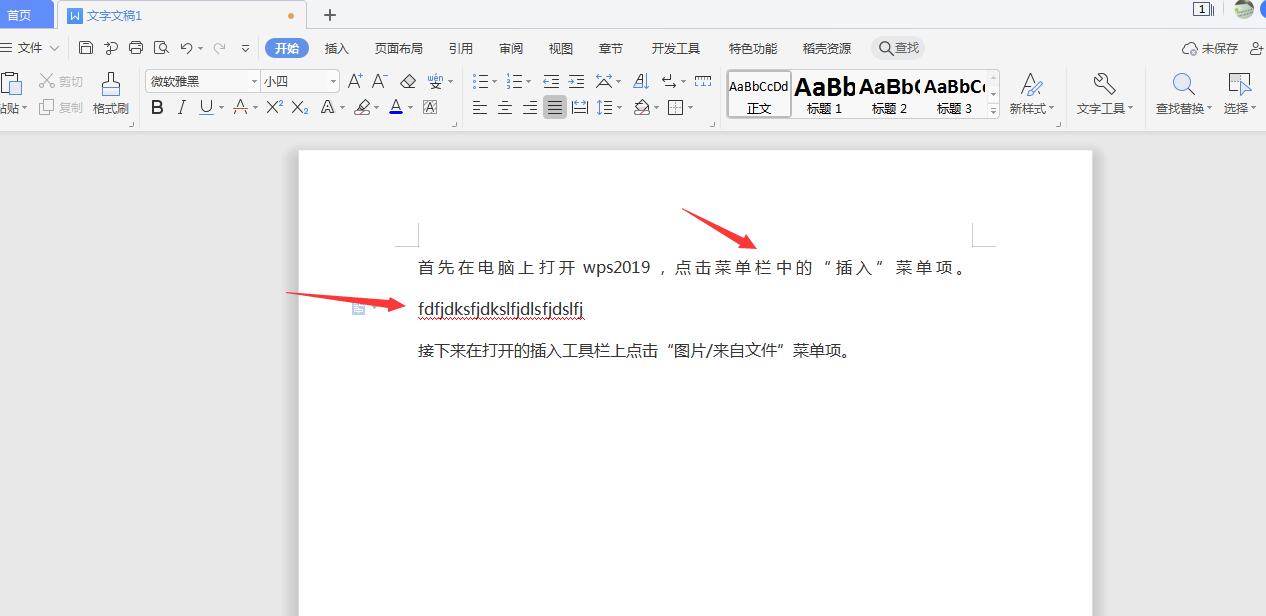The width and height of the screenshot is (1266, 616).
Task: Toggle Italic formatting
Action: click(181, 107)
